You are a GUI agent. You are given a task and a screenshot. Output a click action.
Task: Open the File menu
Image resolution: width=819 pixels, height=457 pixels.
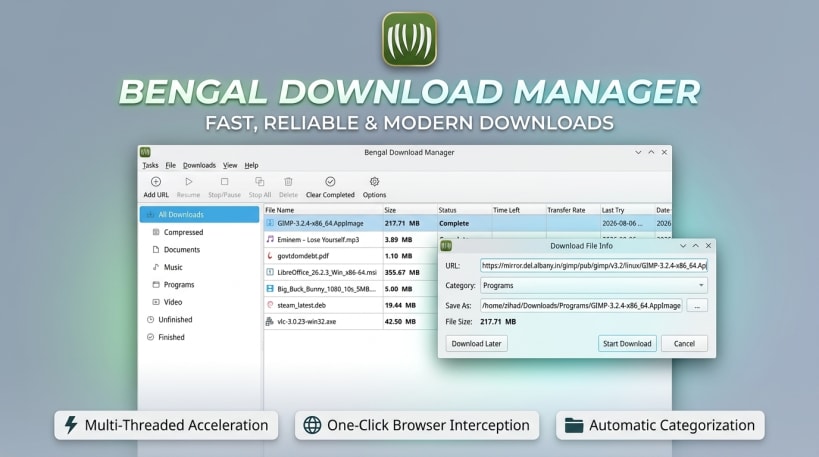[x=170, y=165]
